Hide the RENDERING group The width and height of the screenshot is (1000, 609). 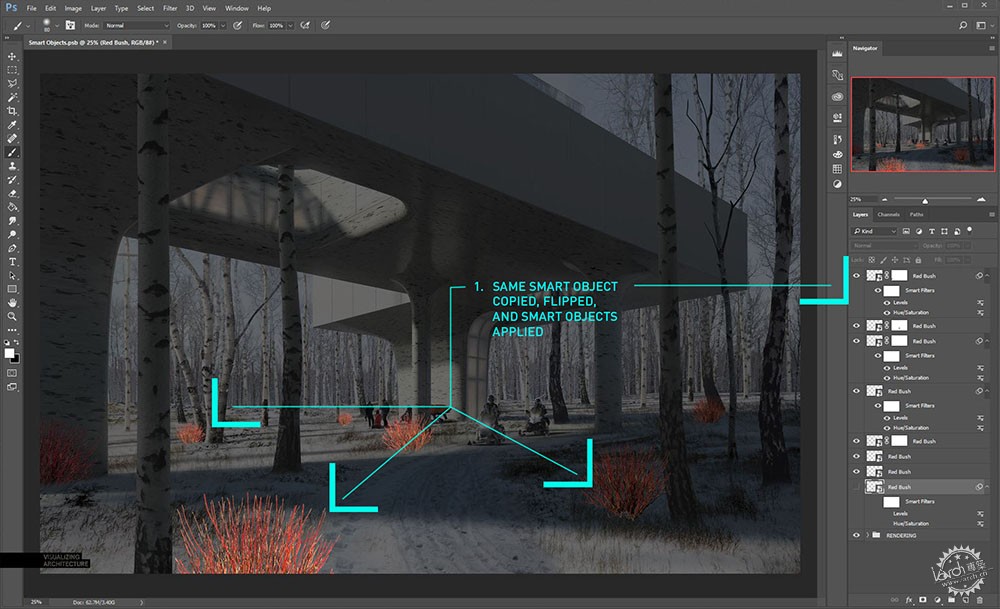(x=857, y=536)
